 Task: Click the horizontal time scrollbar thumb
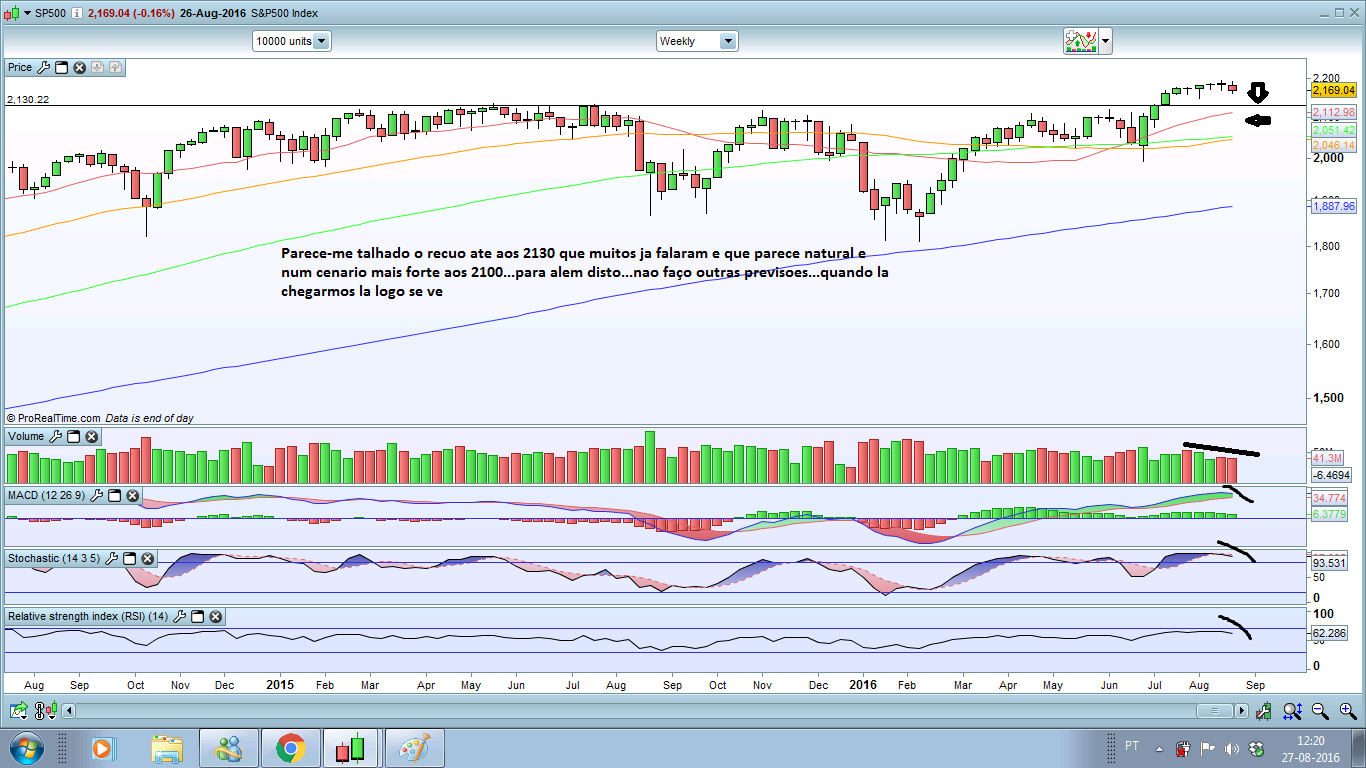(1215, 711)
